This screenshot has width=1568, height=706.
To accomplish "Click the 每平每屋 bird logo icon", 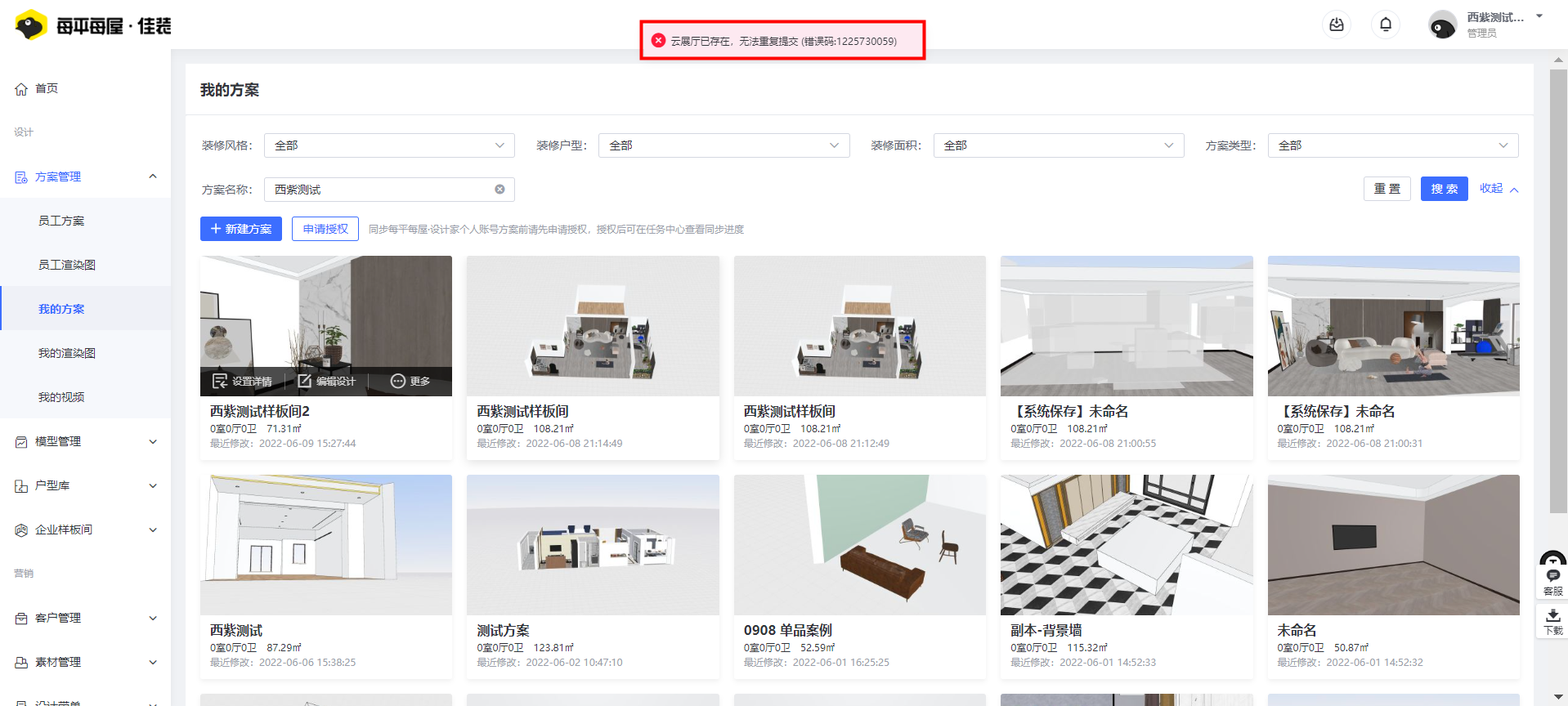I will (x=31, y=25).
